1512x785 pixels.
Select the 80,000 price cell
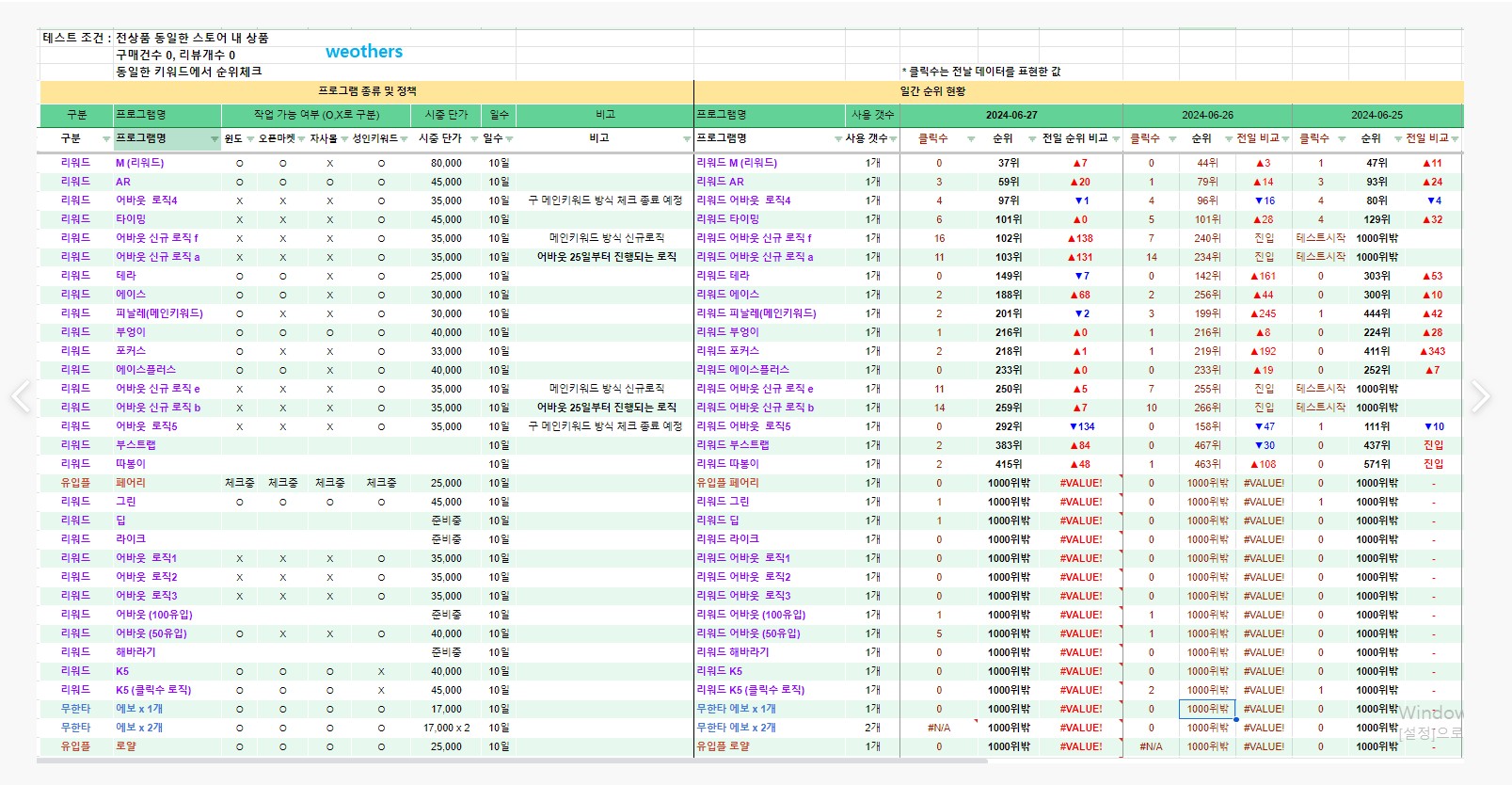[446, 163]
